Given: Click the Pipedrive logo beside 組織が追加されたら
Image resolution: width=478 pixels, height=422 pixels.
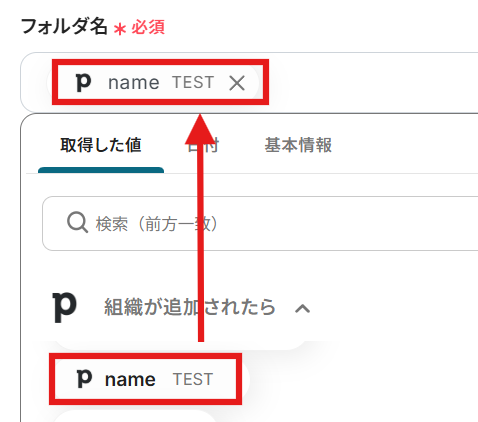Looking at the screenshot, I should click(65, 307).
